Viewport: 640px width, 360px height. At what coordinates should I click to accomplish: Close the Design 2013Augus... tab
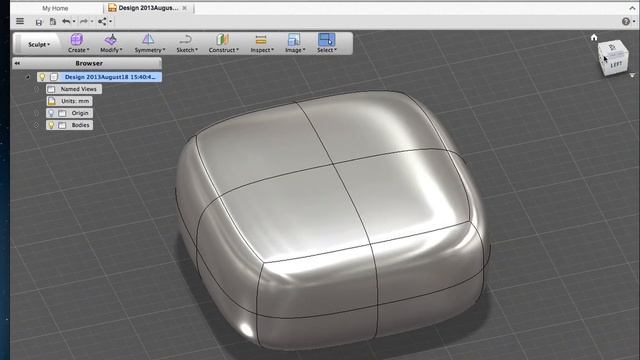click(185, 8)
